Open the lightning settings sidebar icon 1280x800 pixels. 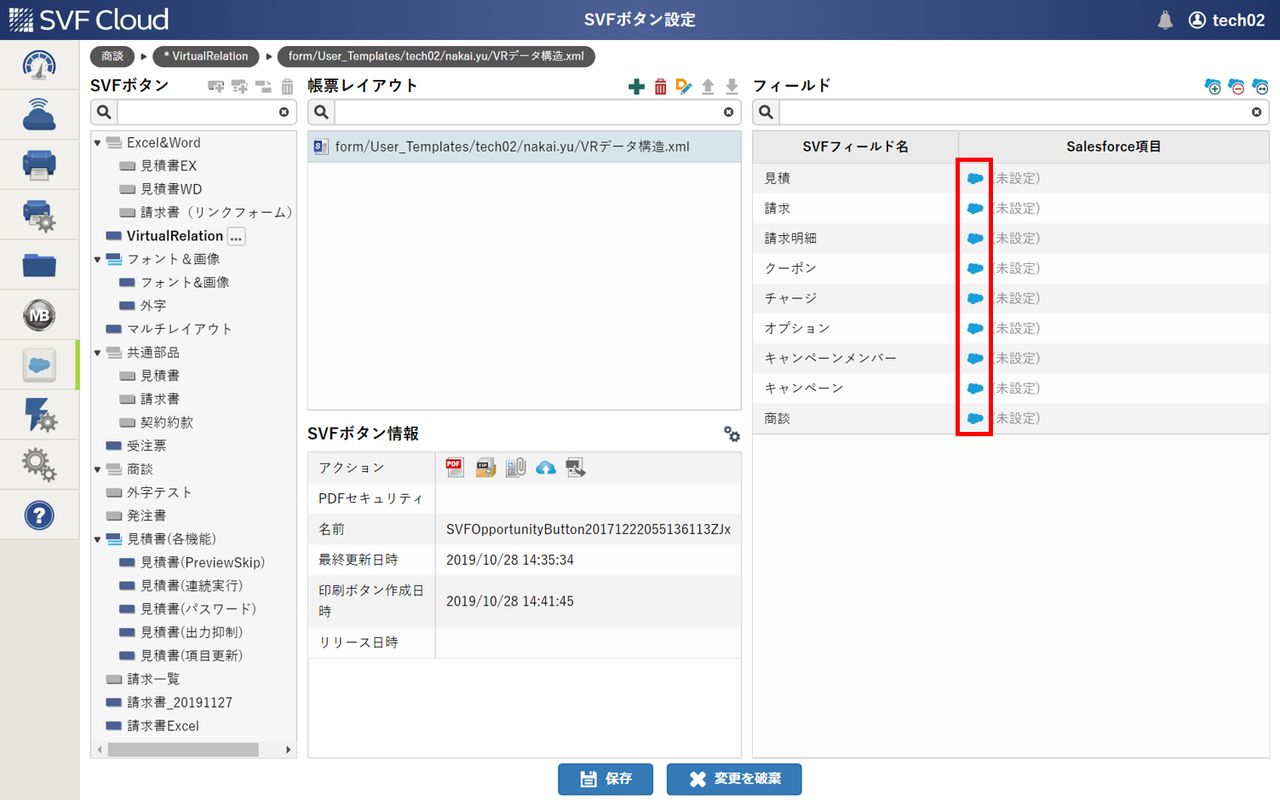click(39, 415)
